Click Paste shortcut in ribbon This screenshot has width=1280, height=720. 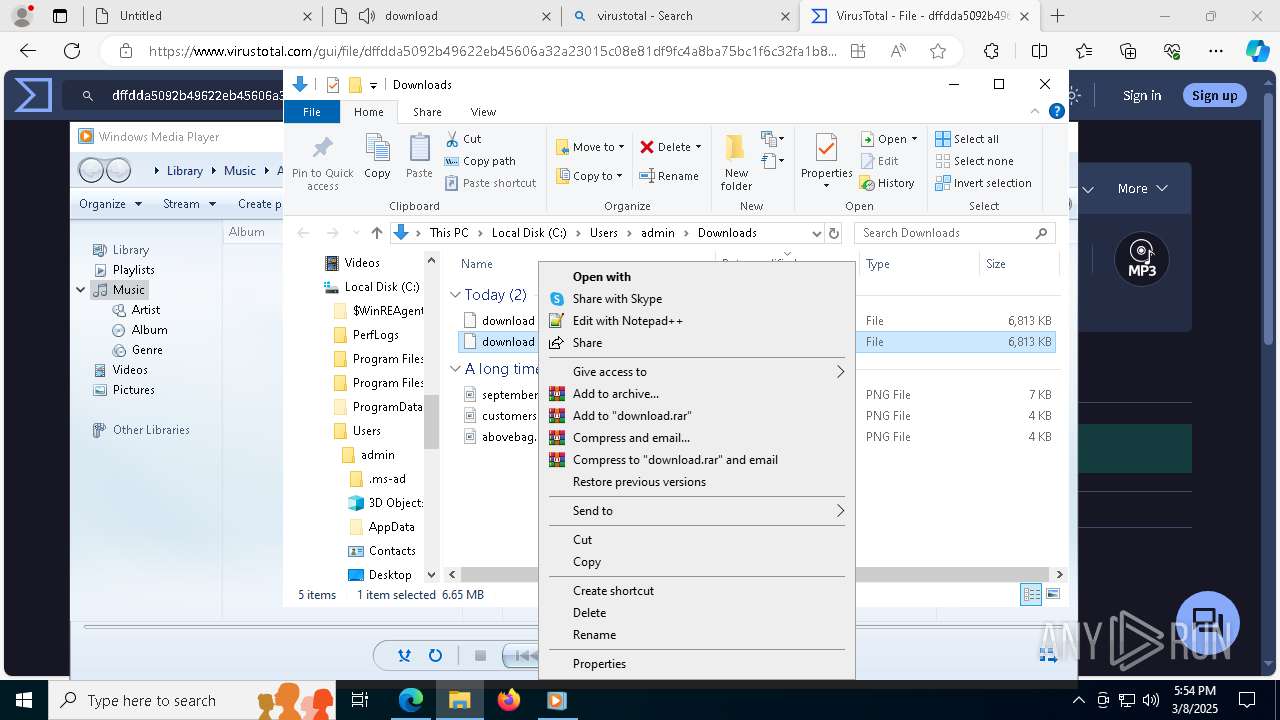coord(490,183)
